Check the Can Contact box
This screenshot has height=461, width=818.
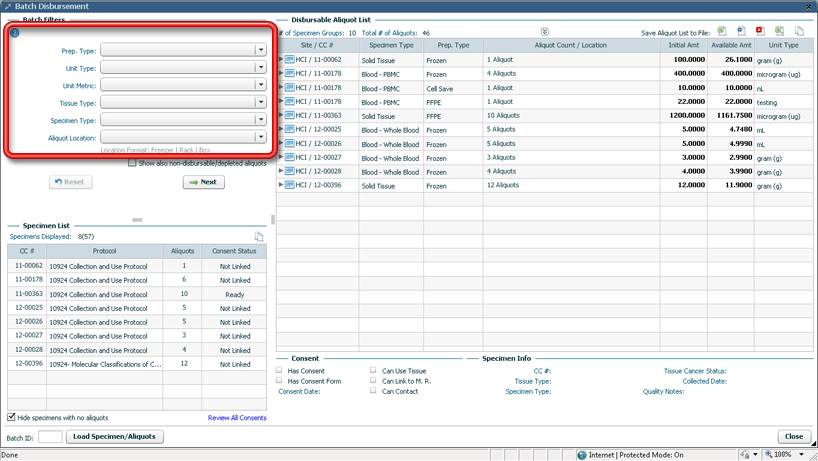373,391
